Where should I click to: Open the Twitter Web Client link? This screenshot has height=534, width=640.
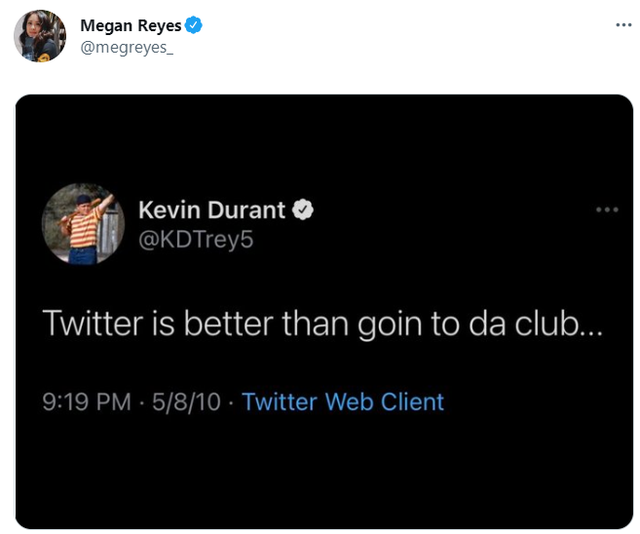(342, 402)
